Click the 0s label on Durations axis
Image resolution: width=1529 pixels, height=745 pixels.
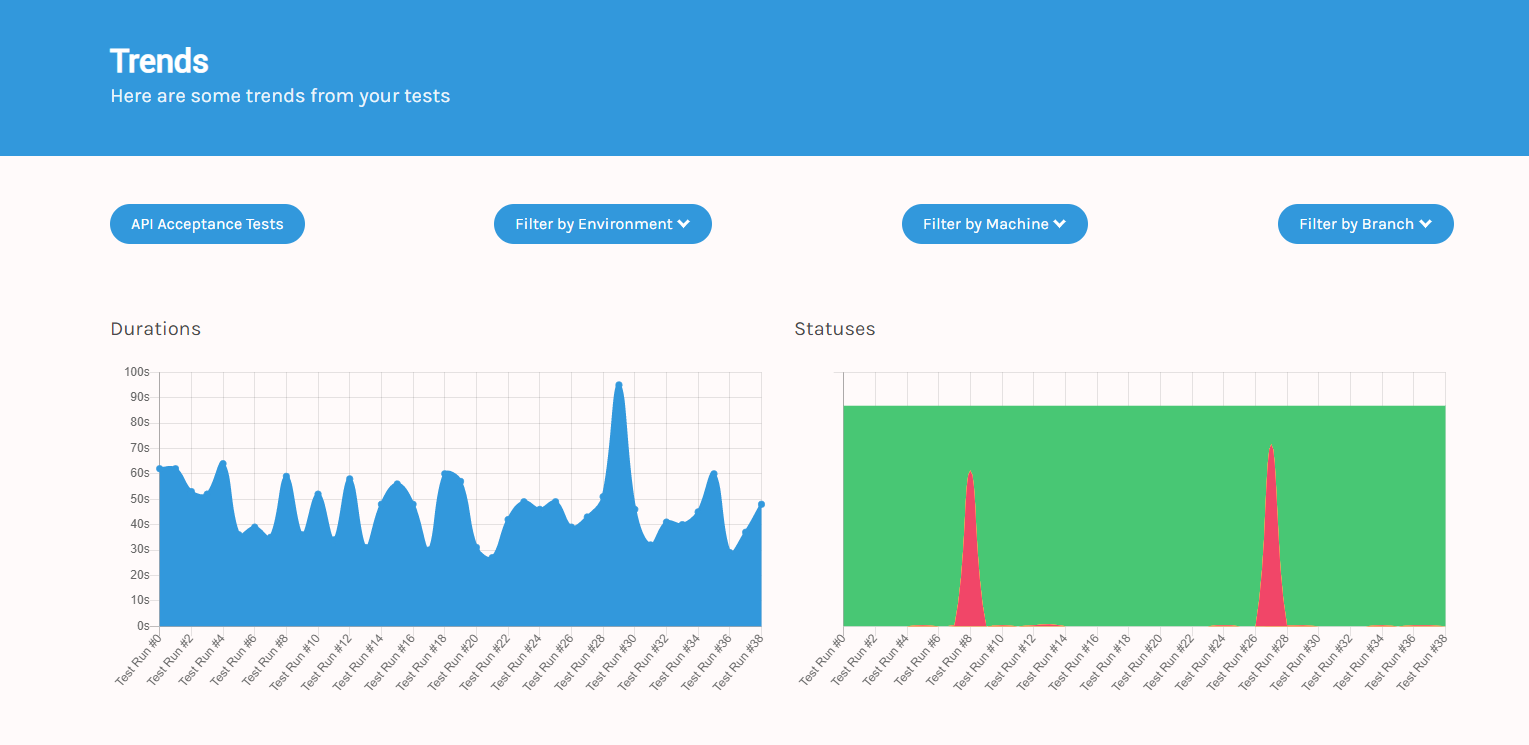[143, 626]
